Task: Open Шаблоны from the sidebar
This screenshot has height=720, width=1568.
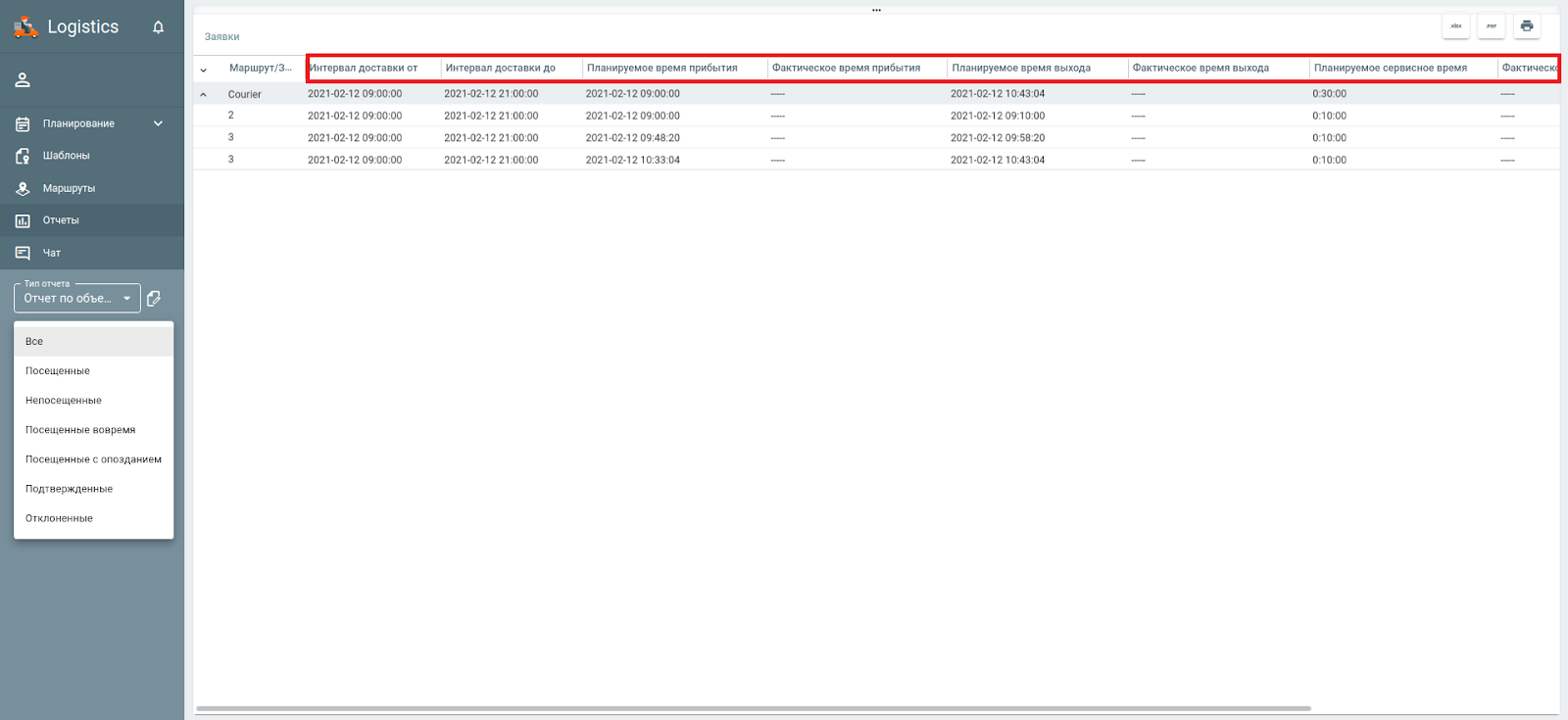Action: click(66, 156)
